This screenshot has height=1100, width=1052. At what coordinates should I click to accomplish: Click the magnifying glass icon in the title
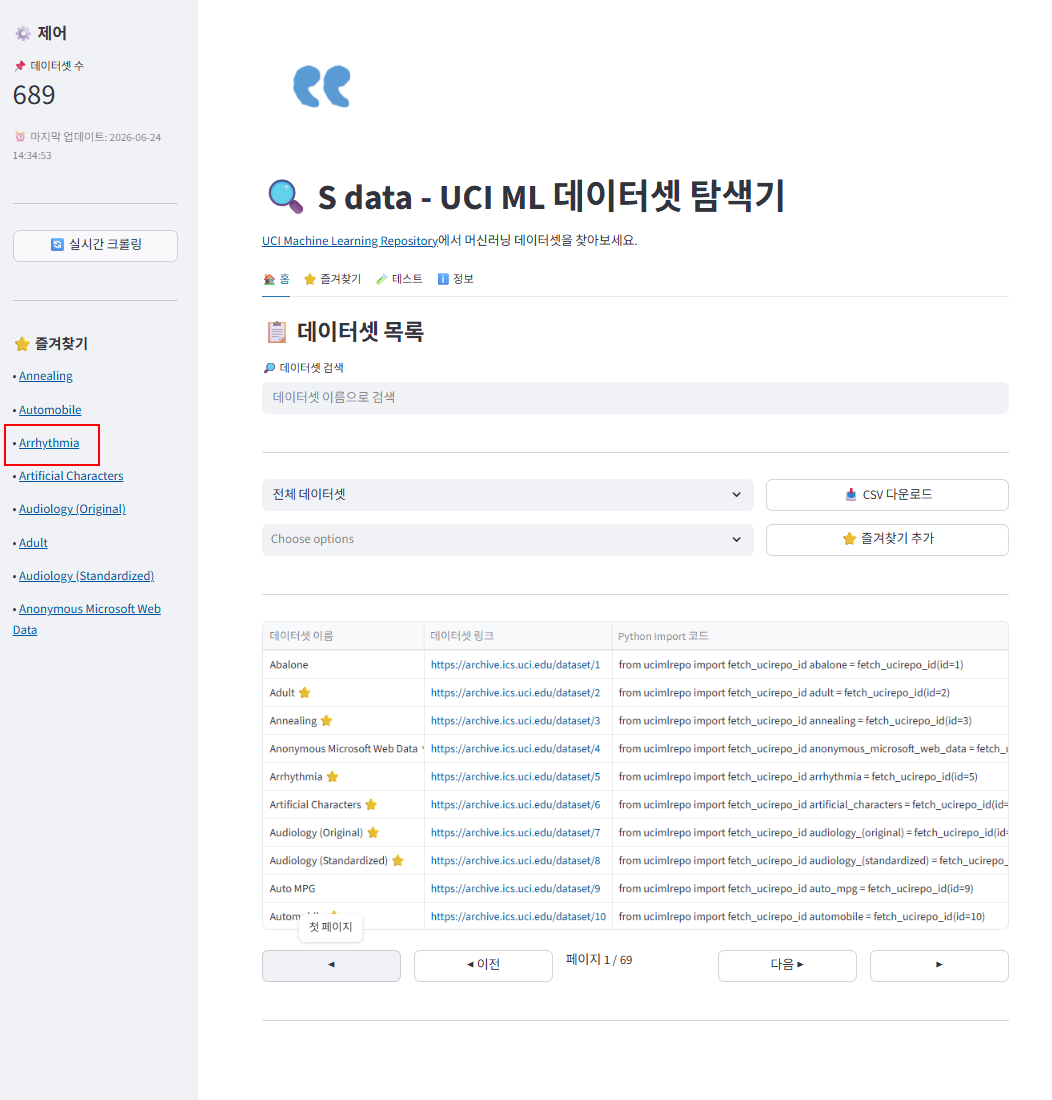click(x=285, y=197)
